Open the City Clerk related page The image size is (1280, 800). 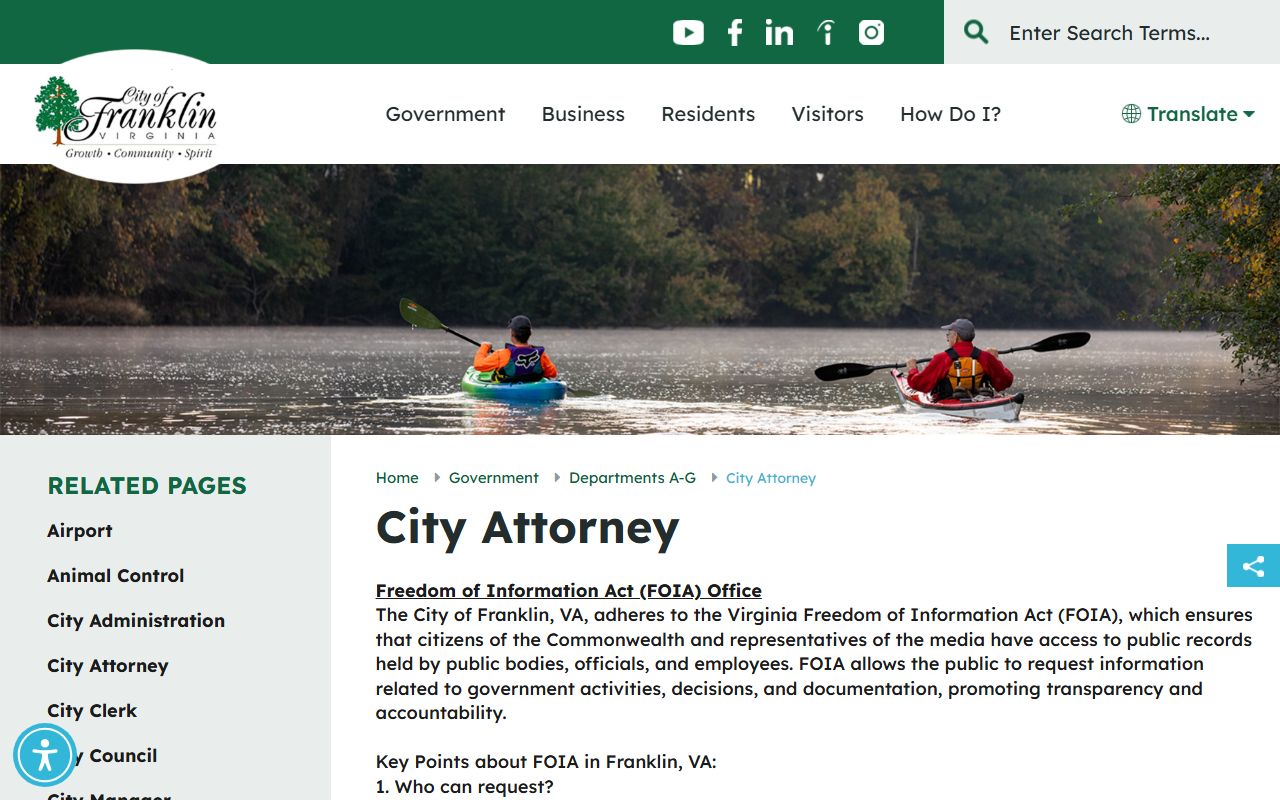pyautogui.click(x=92, y=711)
